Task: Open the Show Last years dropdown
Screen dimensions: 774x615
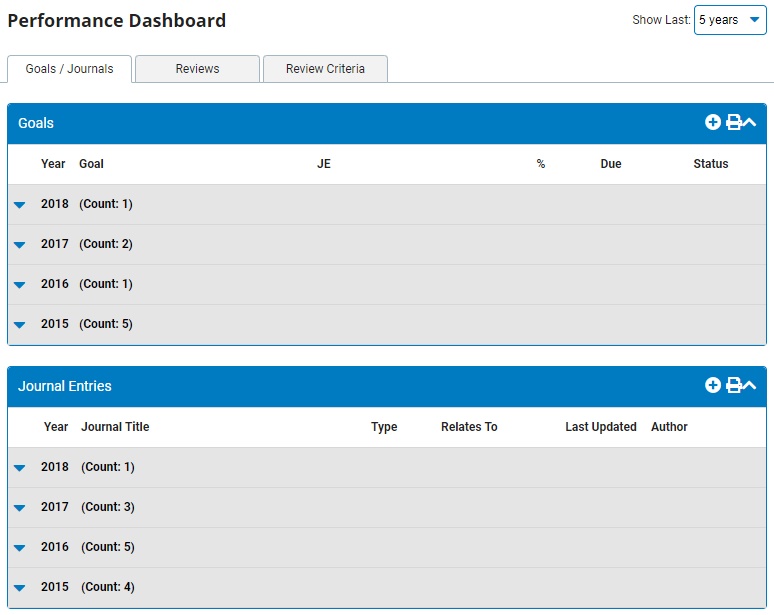Action: 730,20
